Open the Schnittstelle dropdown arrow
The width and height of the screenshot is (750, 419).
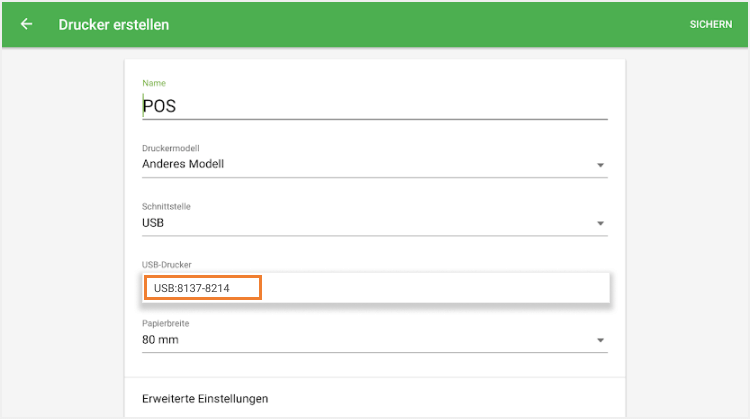click(600, 224)
